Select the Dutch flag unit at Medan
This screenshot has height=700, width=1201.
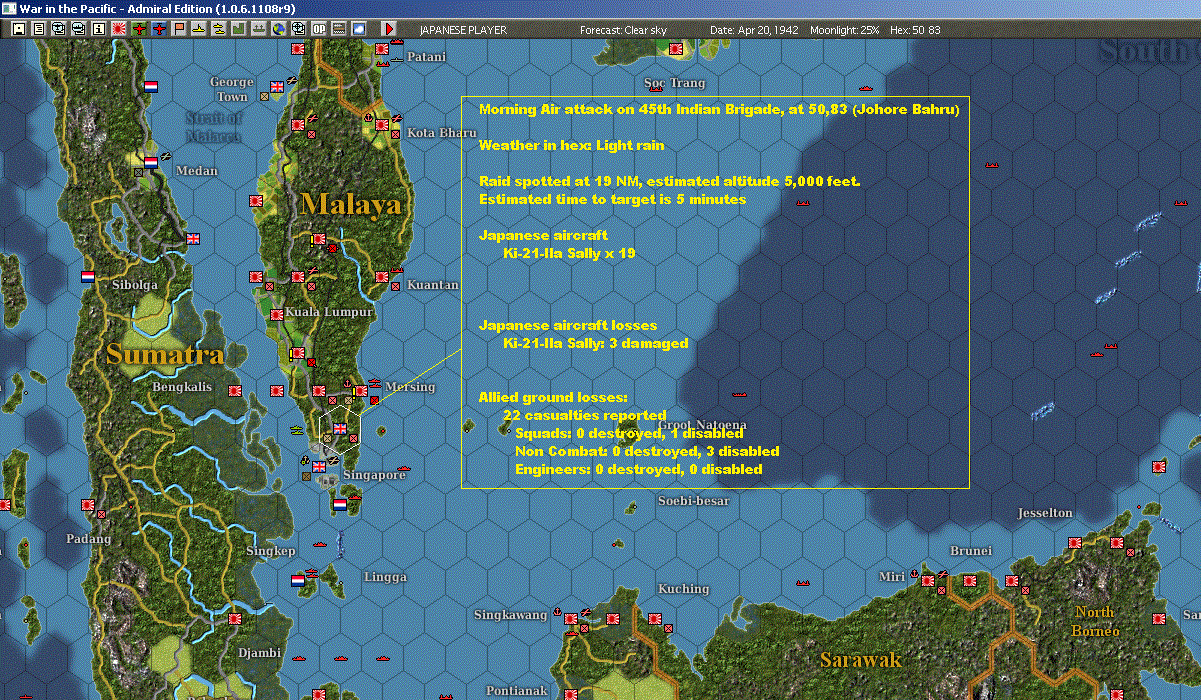151,162
